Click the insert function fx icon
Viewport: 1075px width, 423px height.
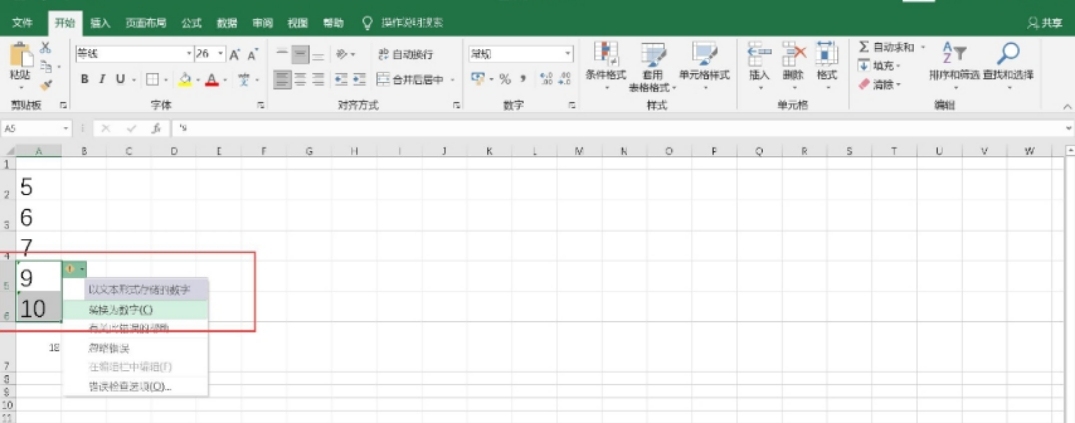156,129
